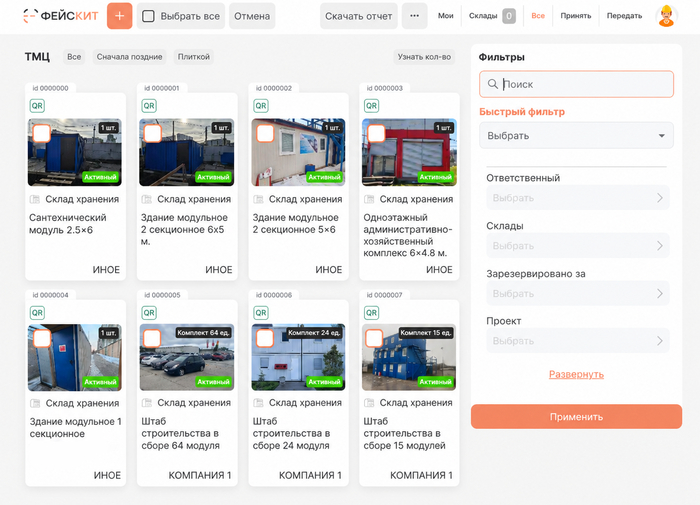Select checkbox on Одноэтажный административно-хозяйственный комплекс card

(376, 134)
